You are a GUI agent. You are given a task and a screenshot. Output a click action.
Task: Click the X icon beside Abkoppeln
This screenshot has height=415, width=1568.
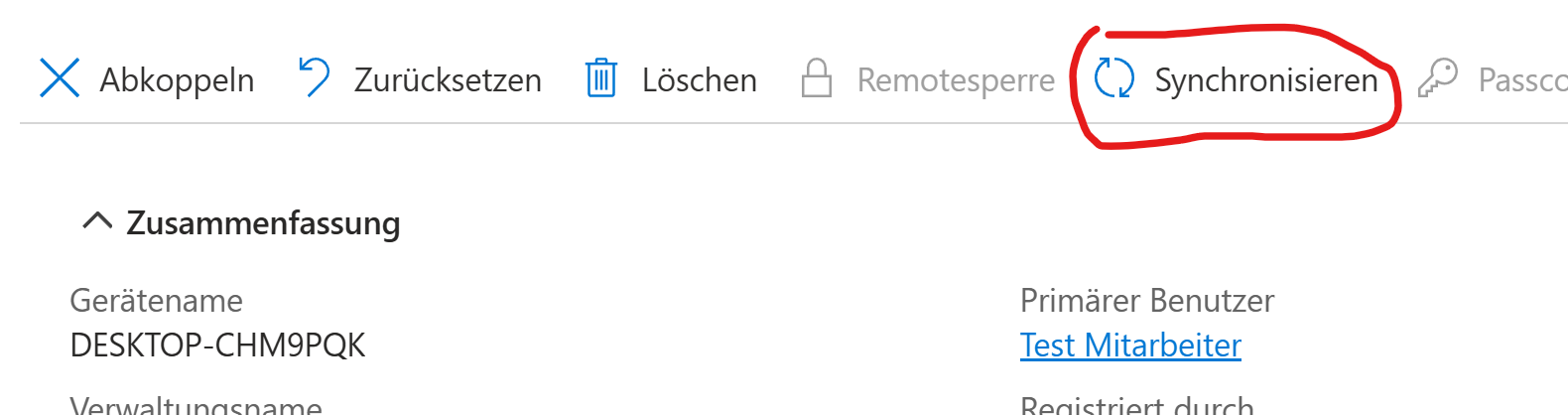click(60, 78)
